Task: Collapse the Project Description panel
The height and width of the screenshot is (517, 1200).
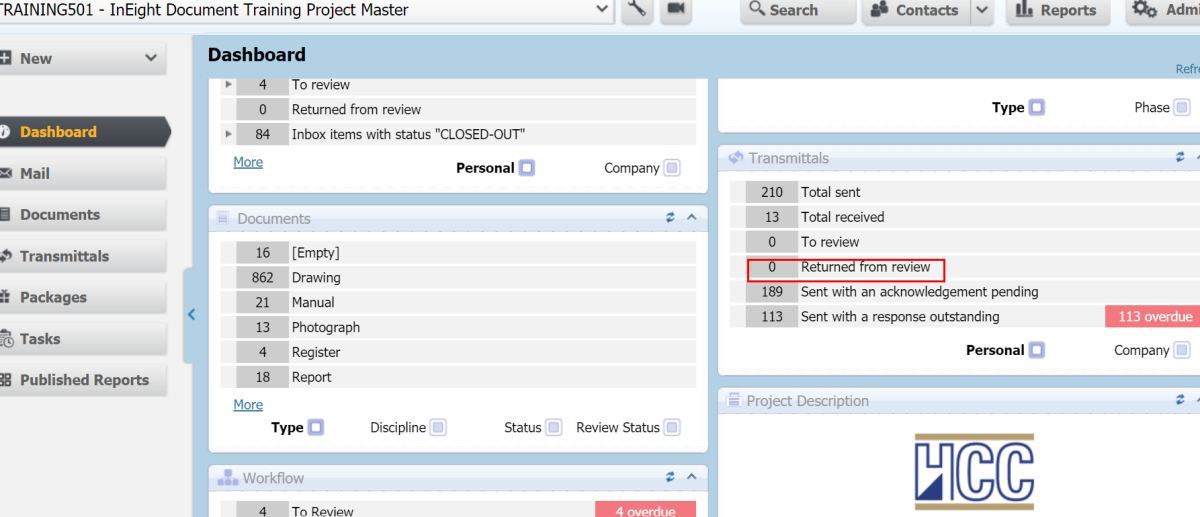Action: coord(1198,400)
